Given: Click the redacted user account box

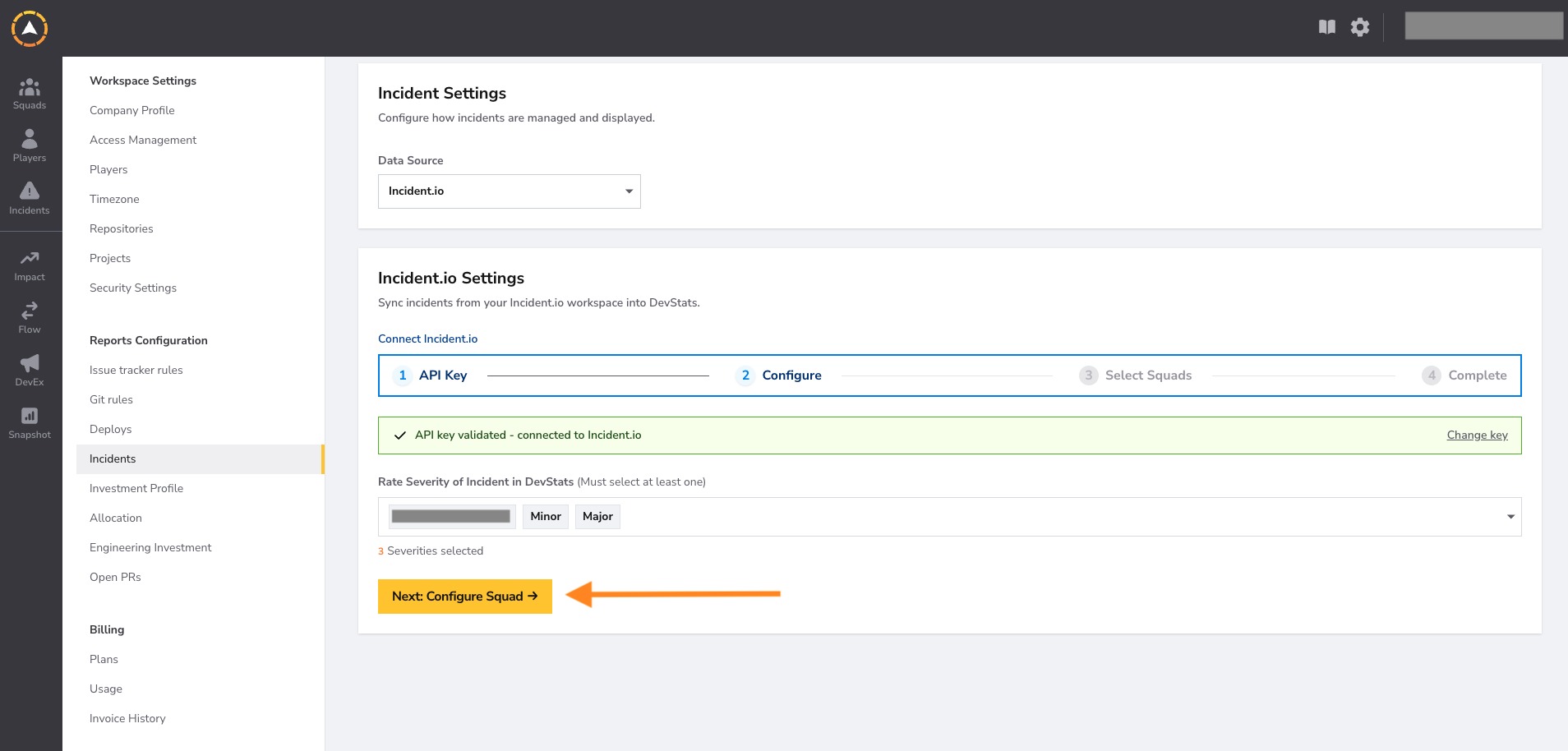Looking at the screenshot, I should click(1483, 26).
